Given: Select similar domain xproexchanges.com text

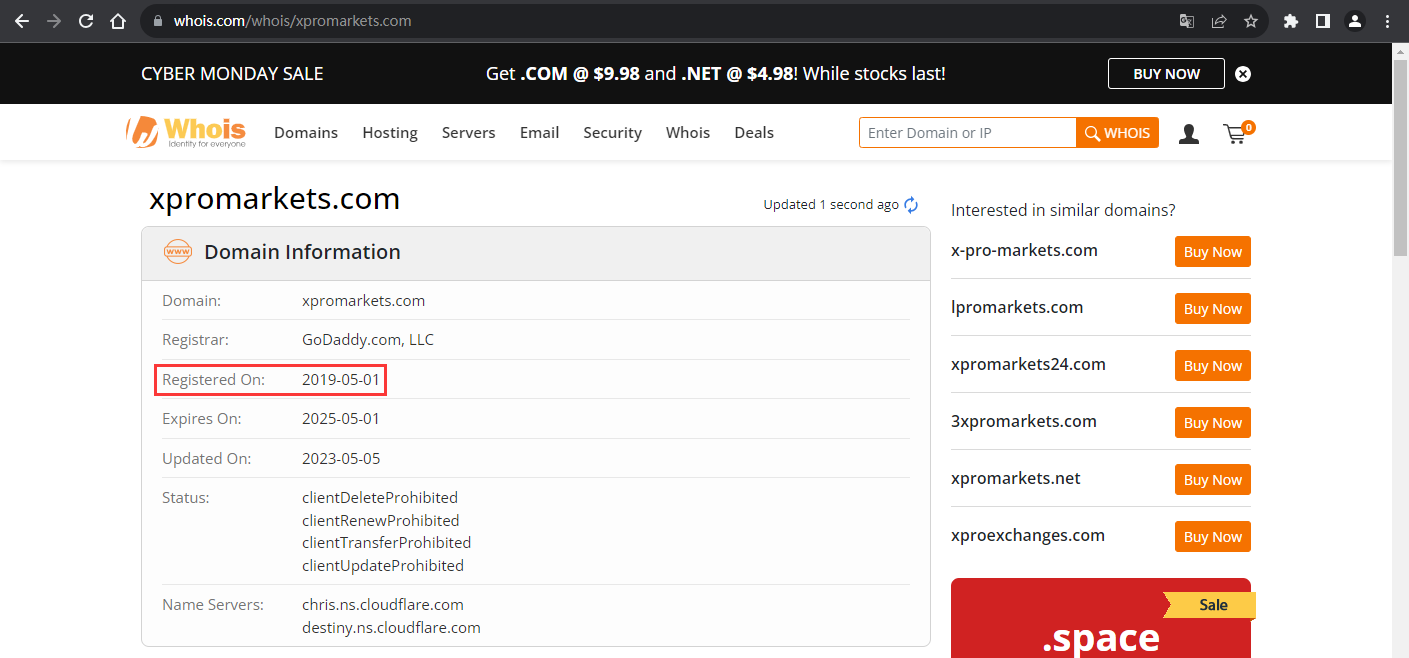Looking at the screenshot, I should 1028,536.
